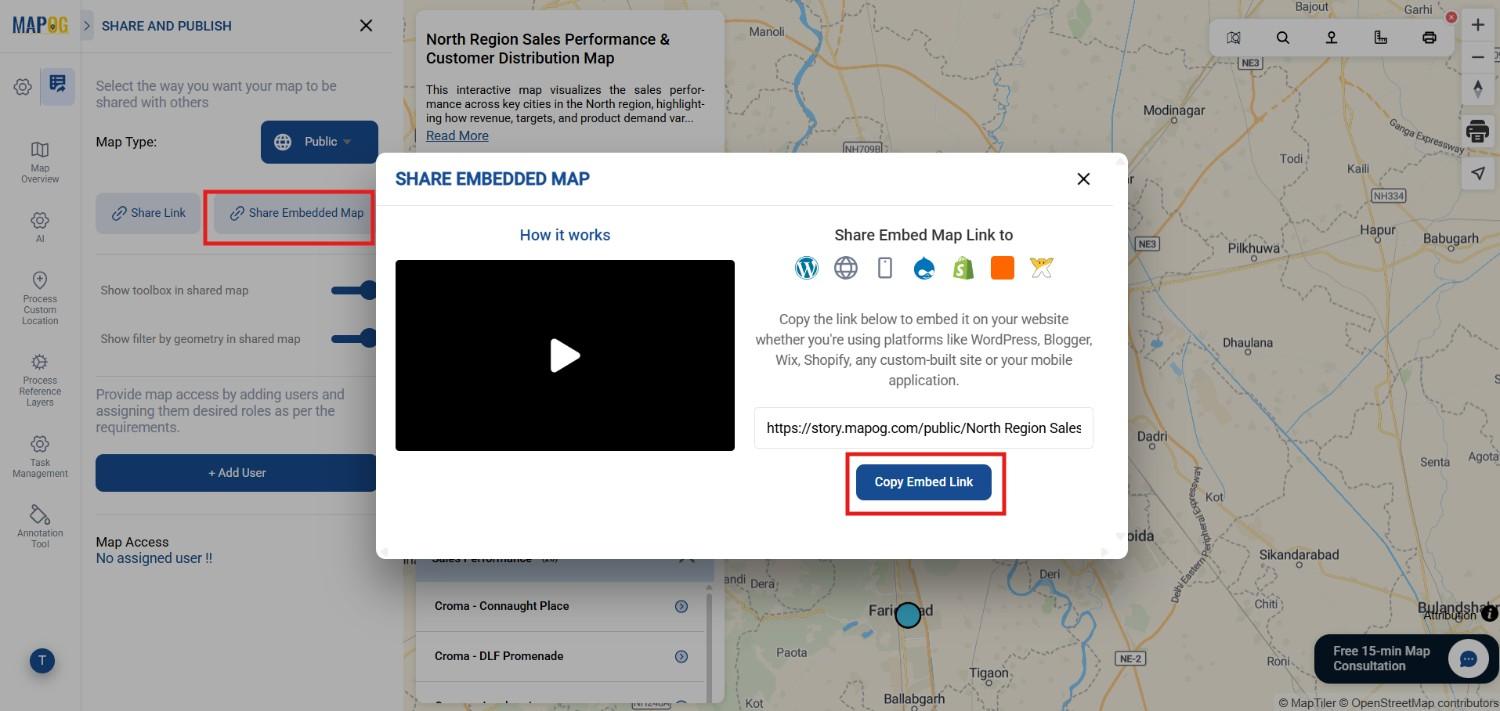Toggle Show toolbox in shared map
The width and height of the screenshot is (1500, 711).
pyautogui.click(x=354, y=290)
